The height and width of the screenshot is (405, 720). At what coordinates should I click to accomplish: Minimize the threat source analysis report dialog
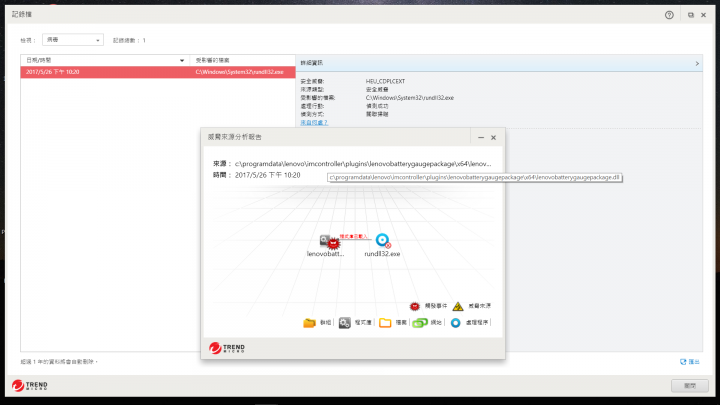click(481, 137)
